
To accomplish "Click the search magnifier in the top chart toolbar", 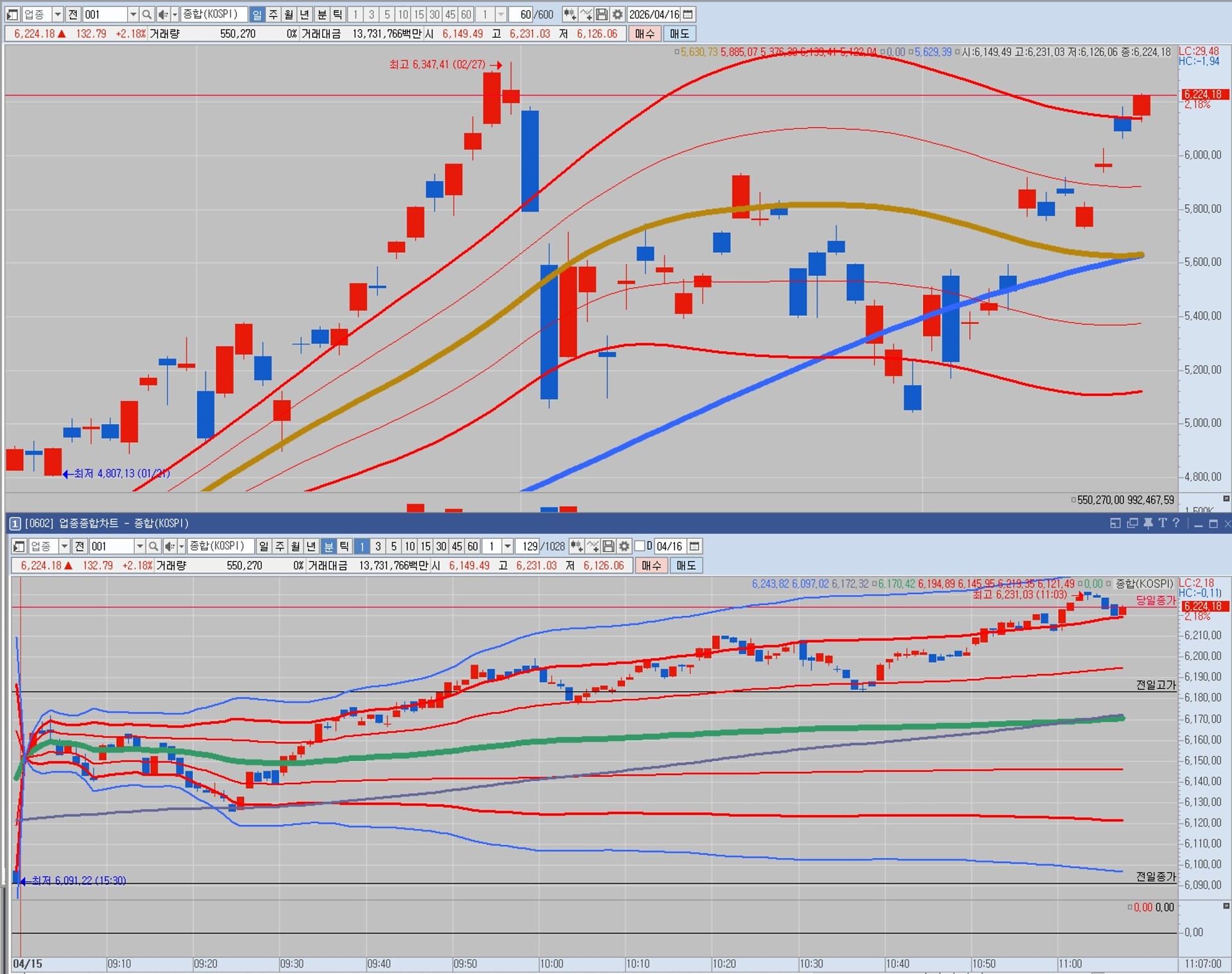I will (x=146, y=14).
